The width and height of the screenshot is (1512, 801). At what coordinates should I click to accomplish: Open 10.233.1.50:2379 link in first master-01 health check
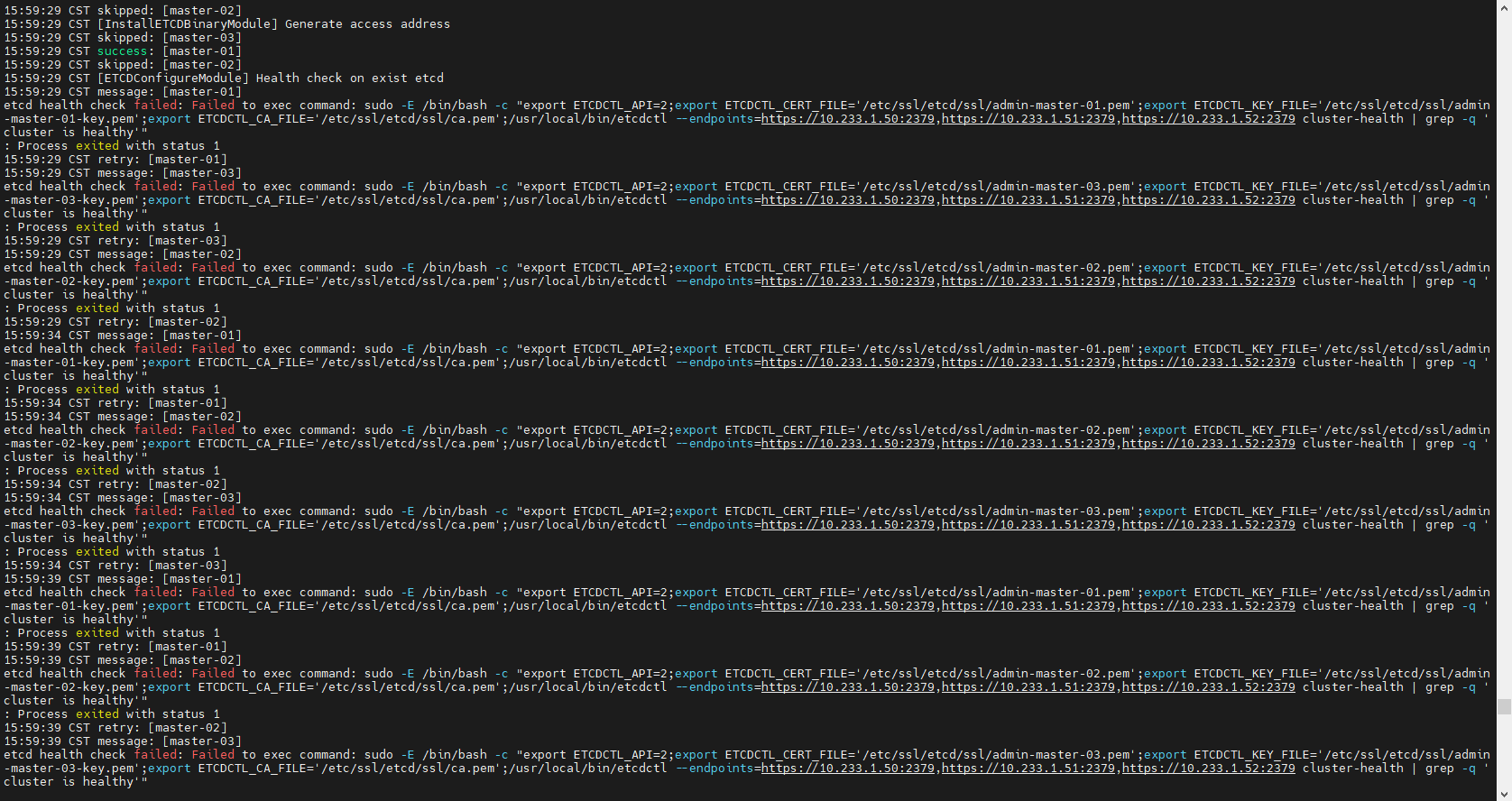(847, 119)
